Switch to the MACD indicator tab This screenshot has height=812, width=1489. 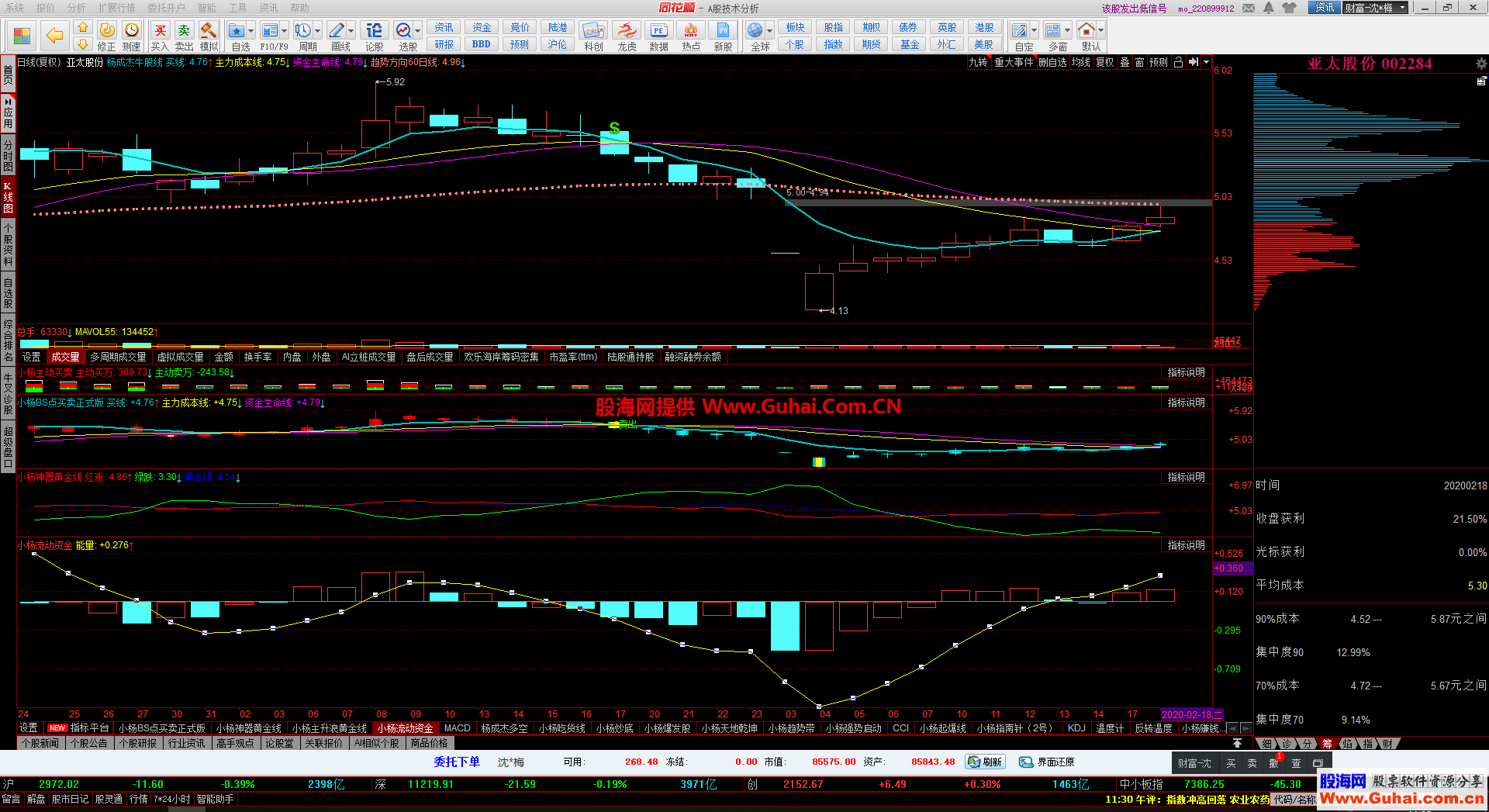[x=457, y=728]
